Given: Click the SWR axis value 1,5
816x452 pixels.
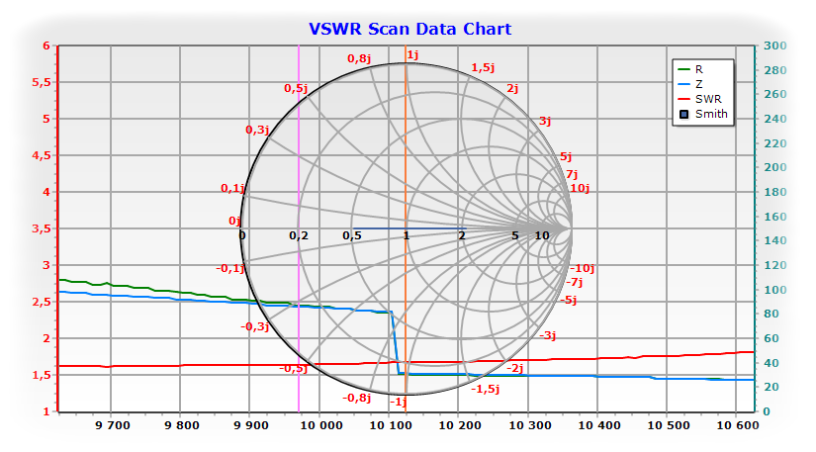Looking at the screenshot, I should (42, 375).
